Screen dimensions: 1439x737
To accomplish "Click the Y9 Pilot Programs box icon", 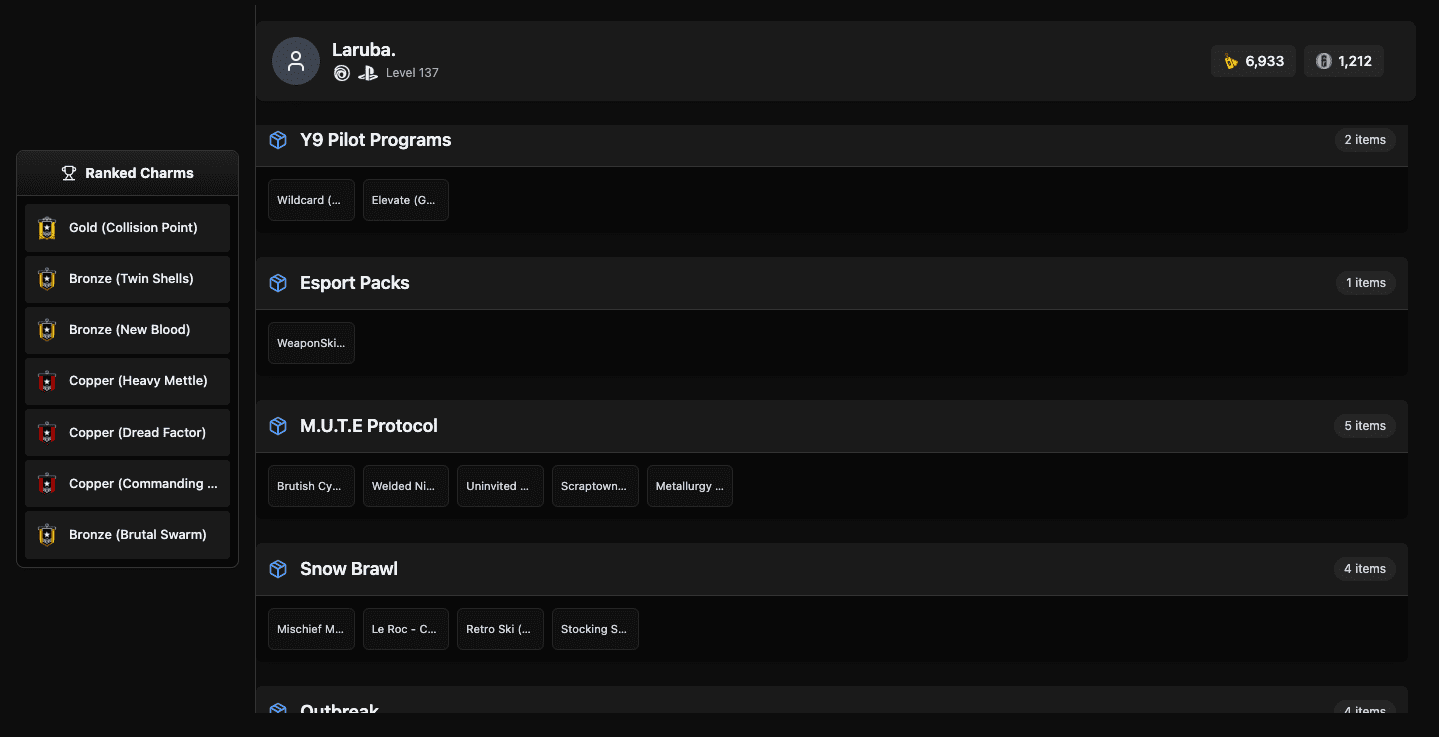I will click(x=278, y=140).
